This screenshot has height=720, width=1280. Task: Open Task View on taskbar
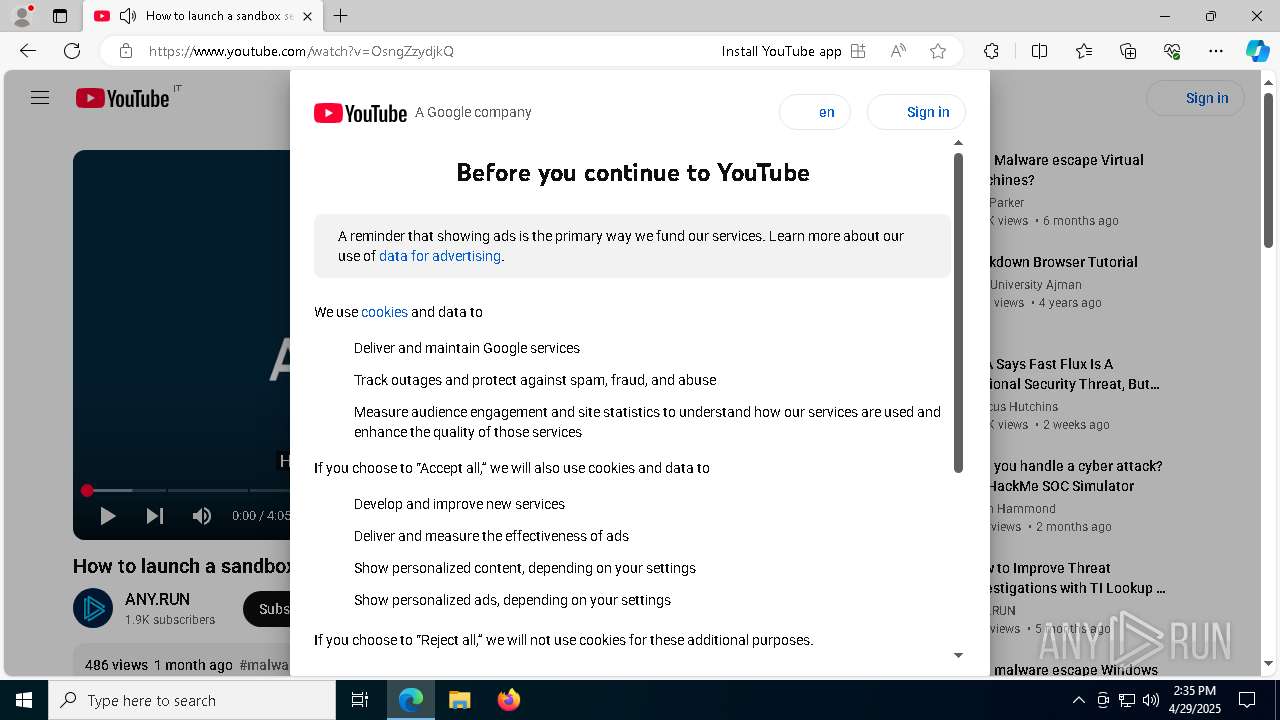[x=360, y=700]
